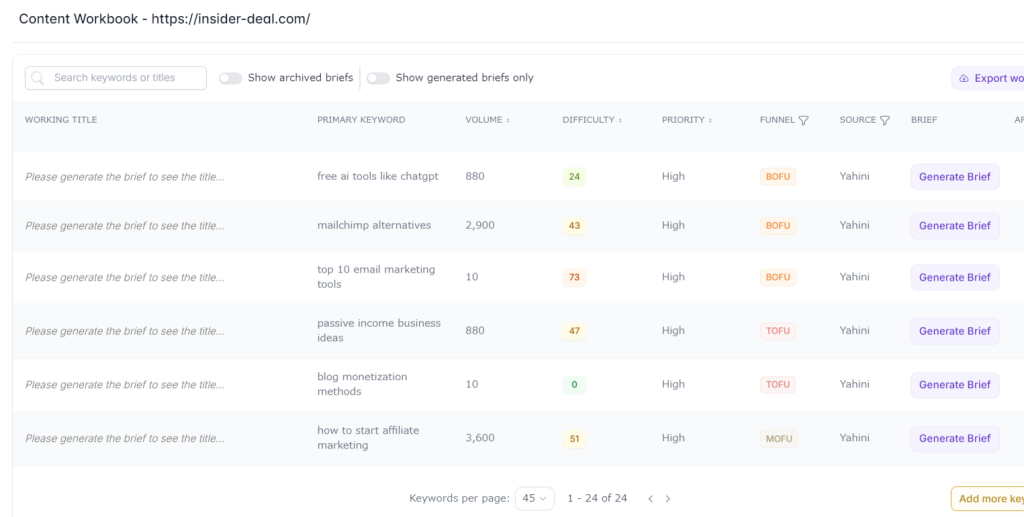Generate Brief for top 10 email marketing tools
Viewport: 1024px width, 517px height.
click(955, 277)
